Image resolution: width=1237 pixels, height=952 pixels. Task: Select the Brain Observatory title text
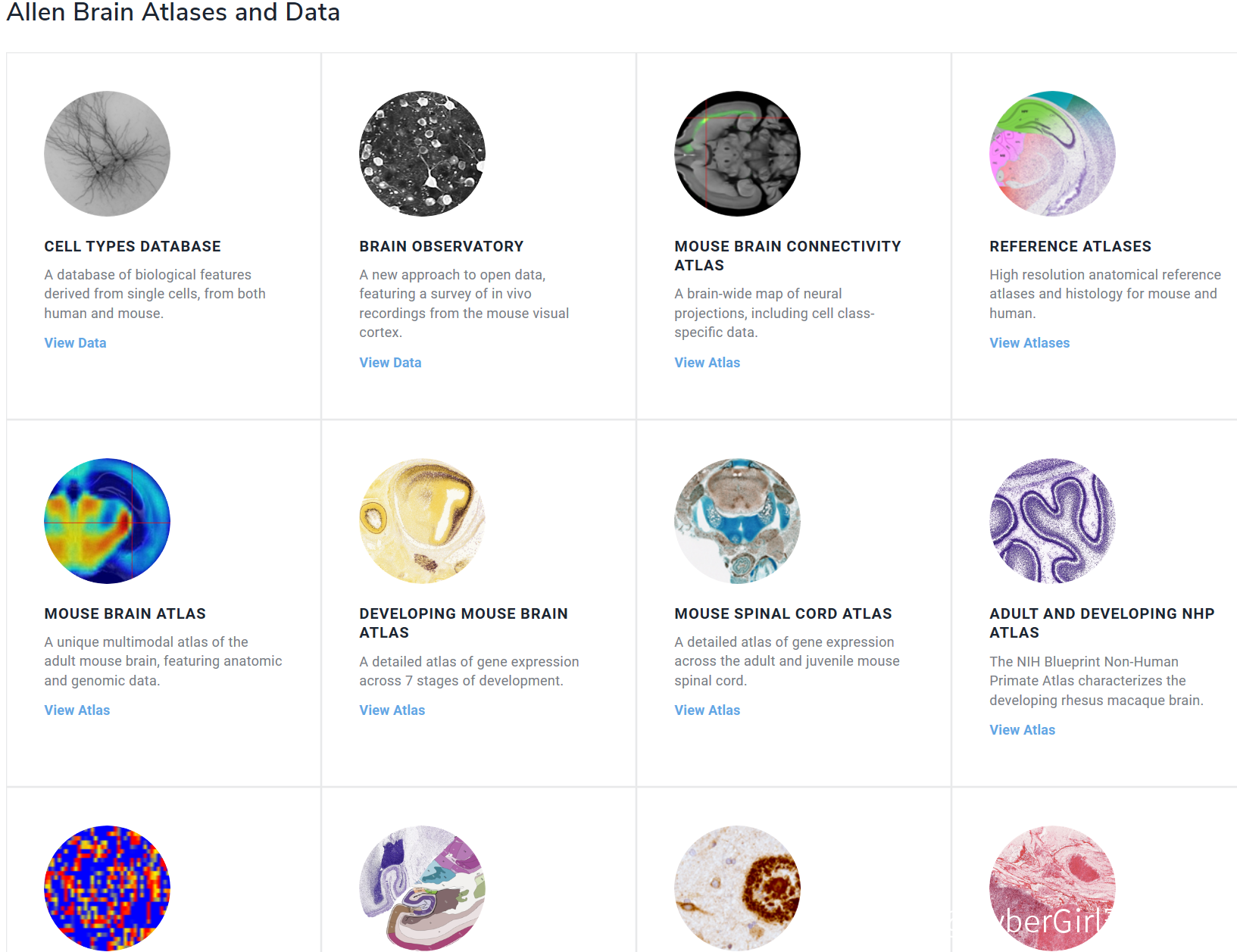(441, 246)
